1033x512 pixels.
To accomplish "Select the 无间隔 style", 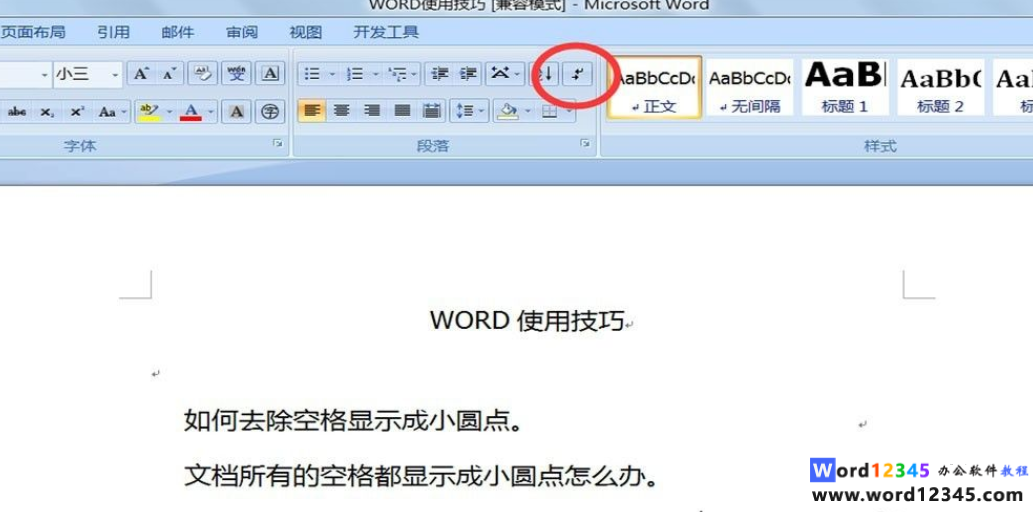I will tap(750, 87).
